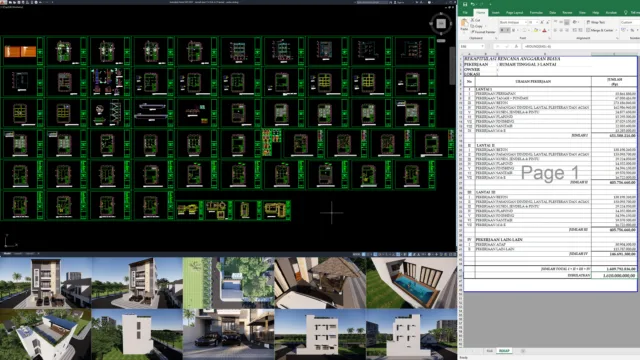Toggle Underline formatting in Excel ribbon
Screen dimensions: 640x360
click(x=513, y=30)
